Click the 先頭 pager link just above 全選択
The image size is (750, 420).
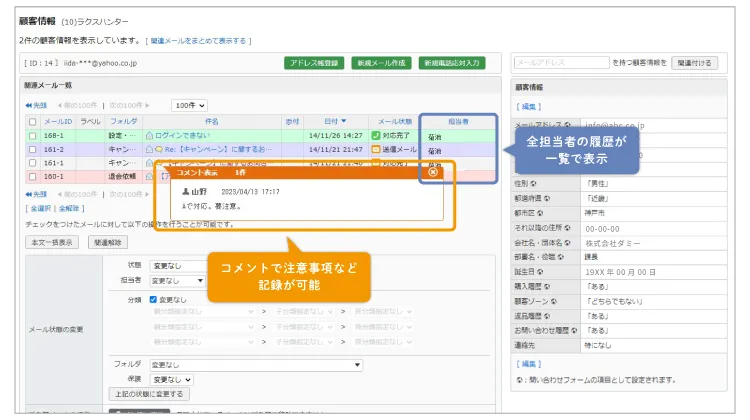click(36, 194)
